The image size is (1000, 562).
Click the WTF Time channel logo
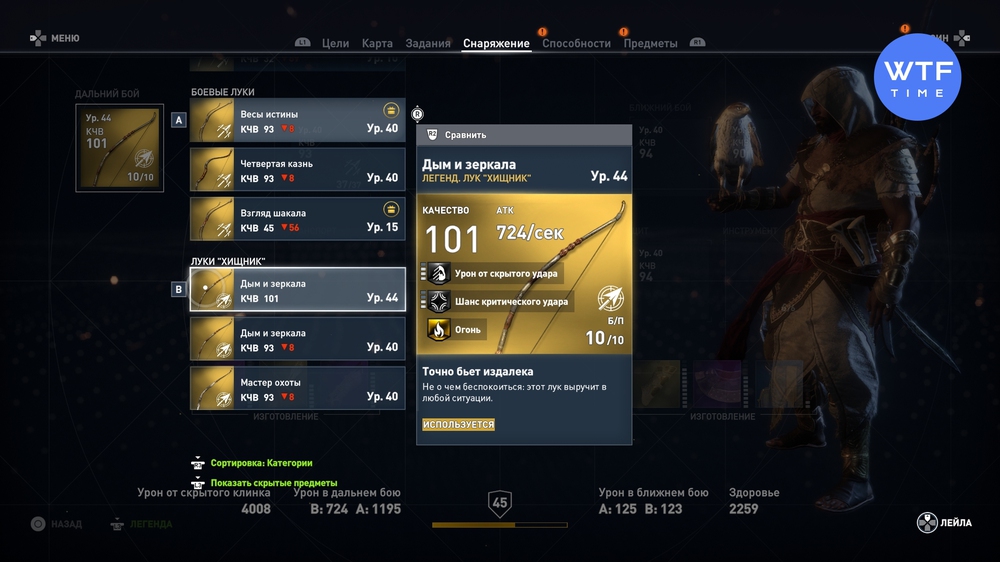917,77
